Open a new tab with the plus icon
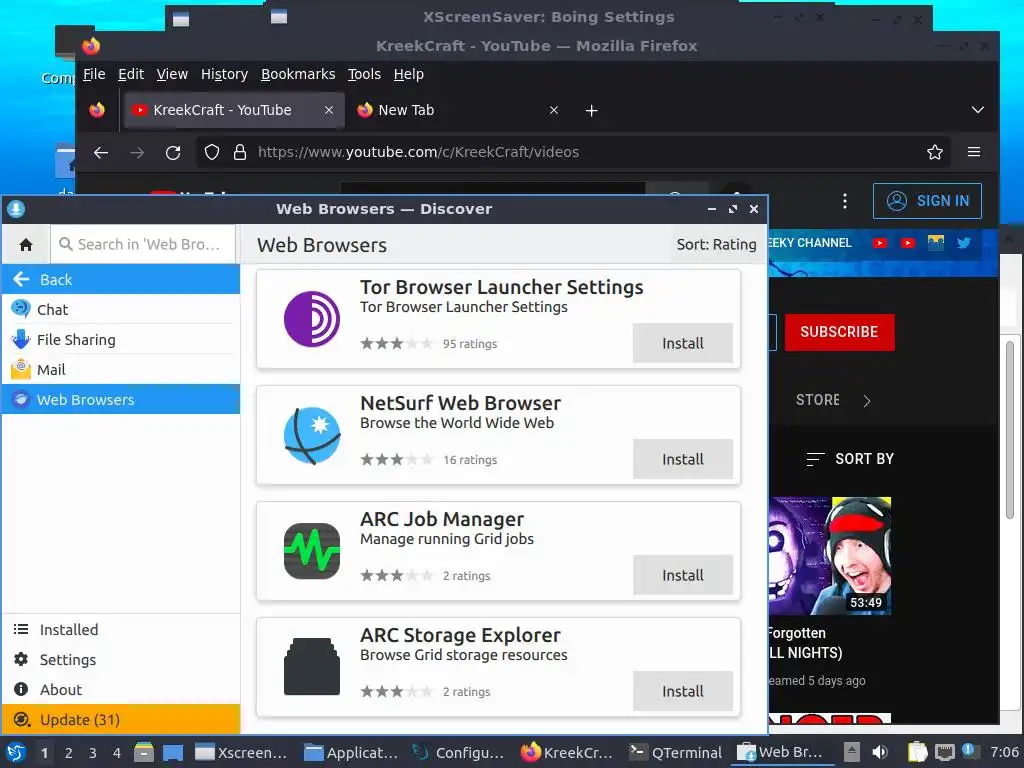The image size is (1024, 768). (591, 110)
